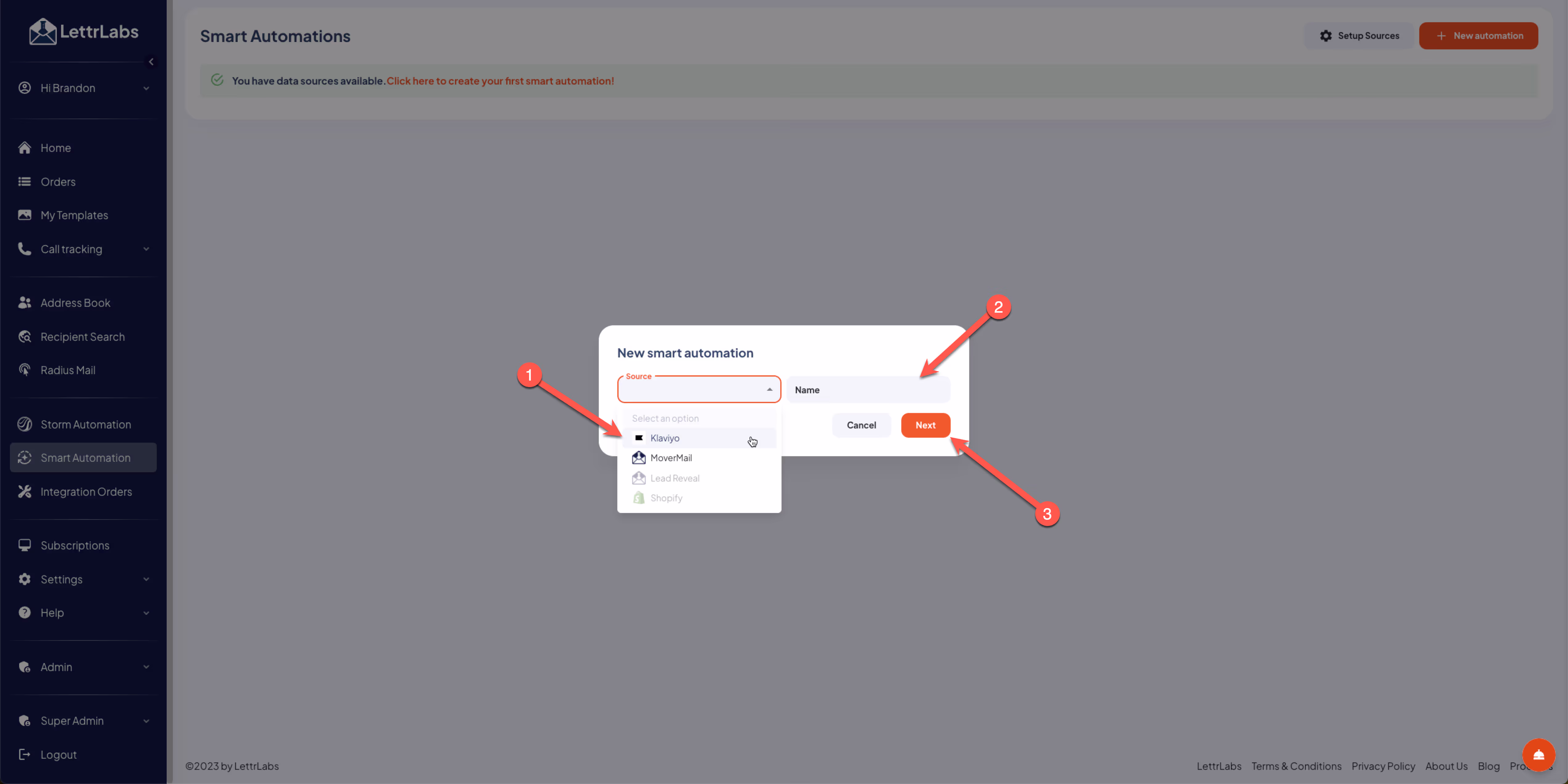Click the Klaviyo flag icon
1568x784 pixels.
[x=639, y=438]
